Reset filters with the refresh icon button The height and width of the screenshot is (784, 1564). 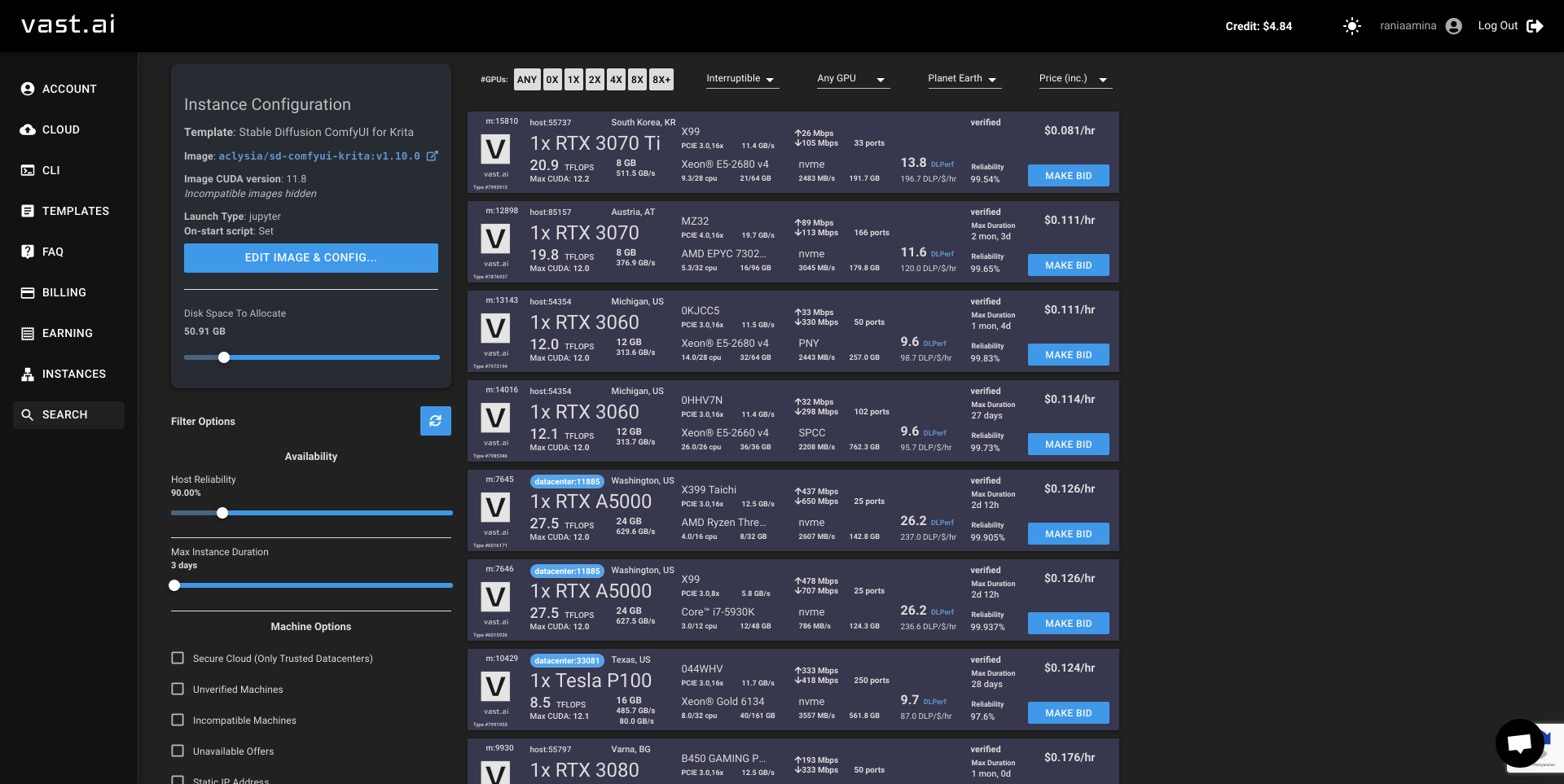click(436, 421)
